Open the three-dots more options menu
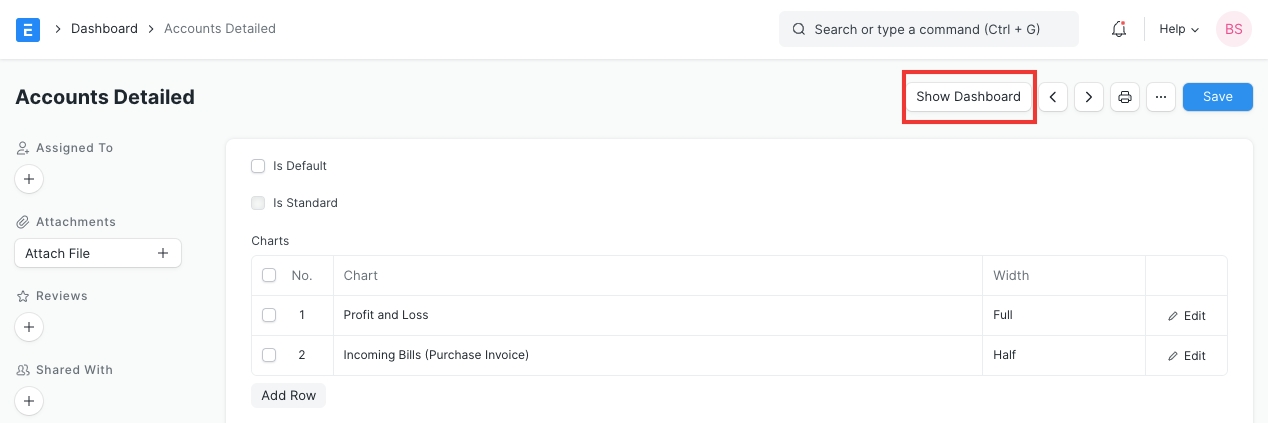The width and height of the screenshot is (1268, 423). tap(1160, 97)
